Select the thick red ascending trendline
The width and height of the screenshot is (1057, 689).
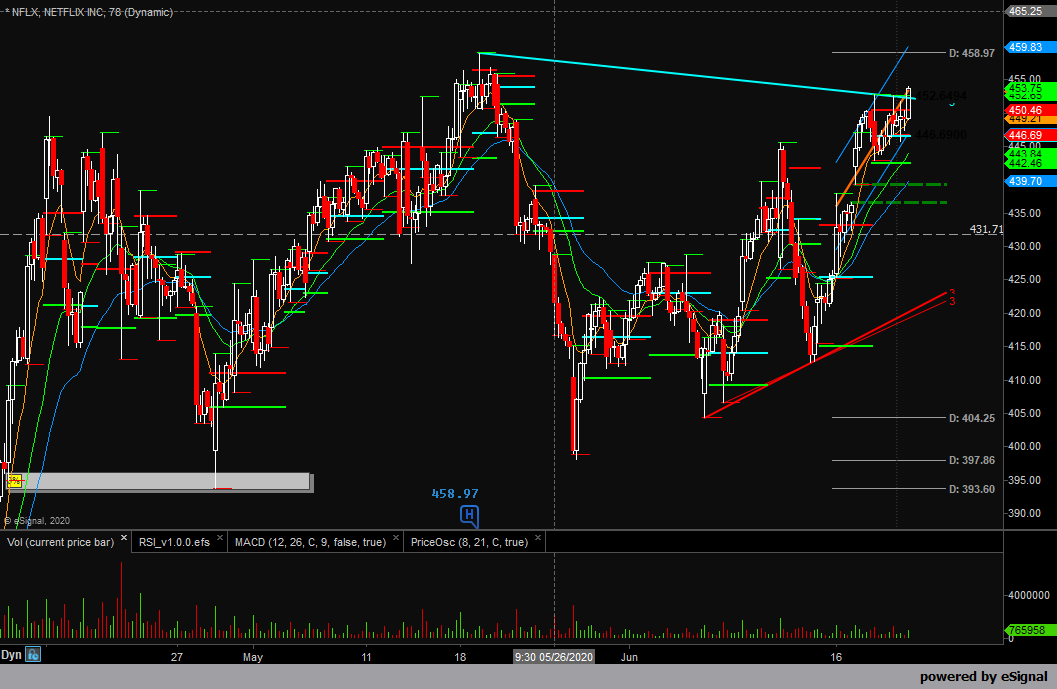click(826, 355)
